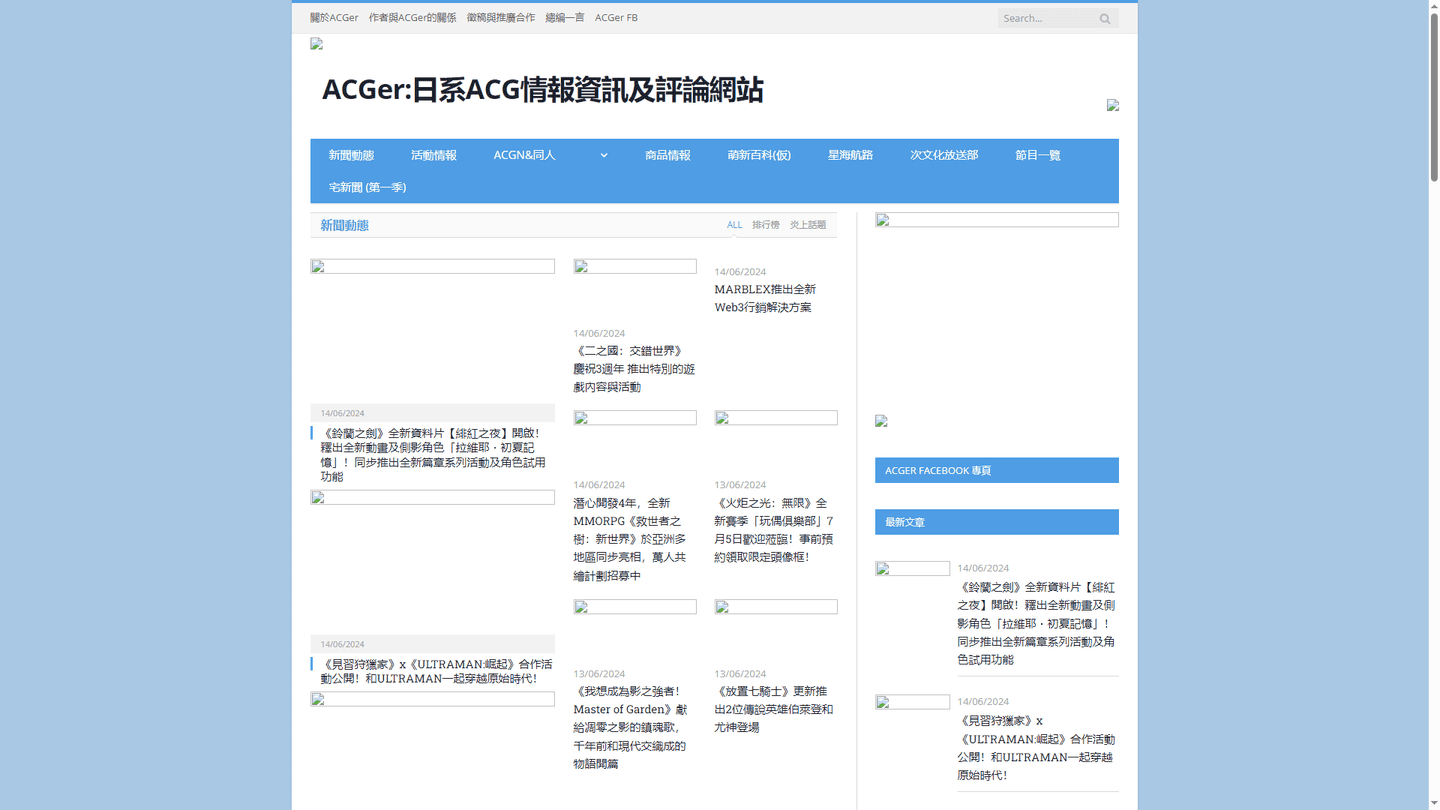Click ACGER FACEBOOK 專頁 header
This screenshot has width=1440, height=810.
pyautogui.click(x=997, y=470)
